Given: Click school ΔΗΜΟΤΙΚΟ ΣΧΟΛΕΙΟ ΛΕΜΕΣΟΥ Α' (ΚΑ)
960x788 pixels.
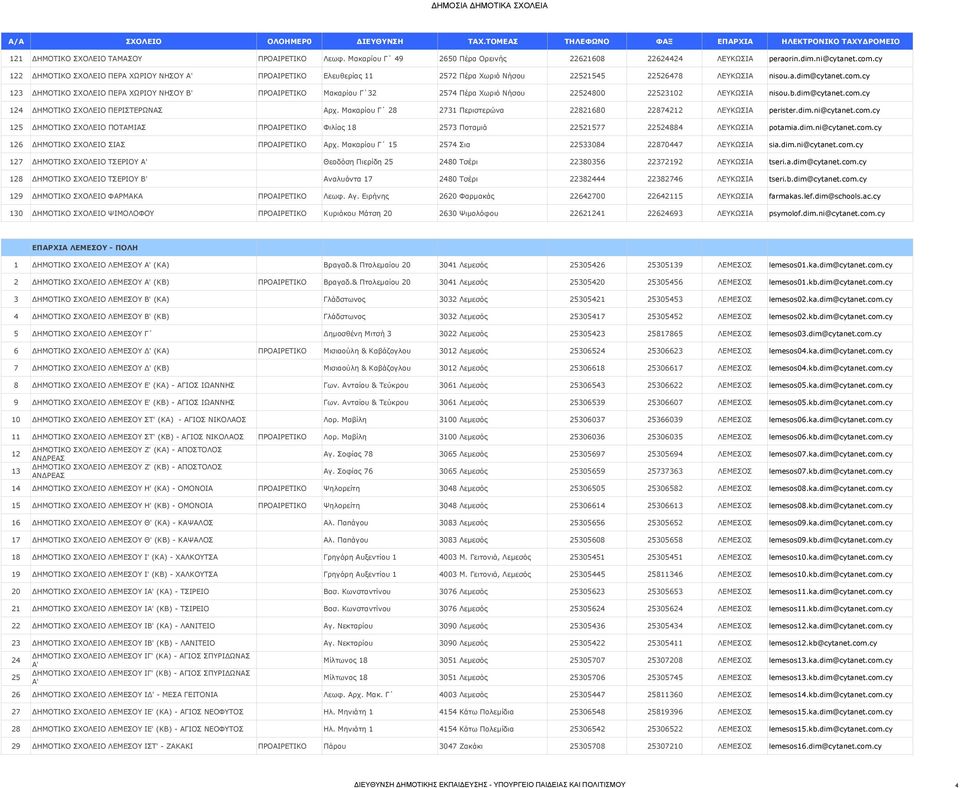Looking at the screenshot, I should [100, 265].
